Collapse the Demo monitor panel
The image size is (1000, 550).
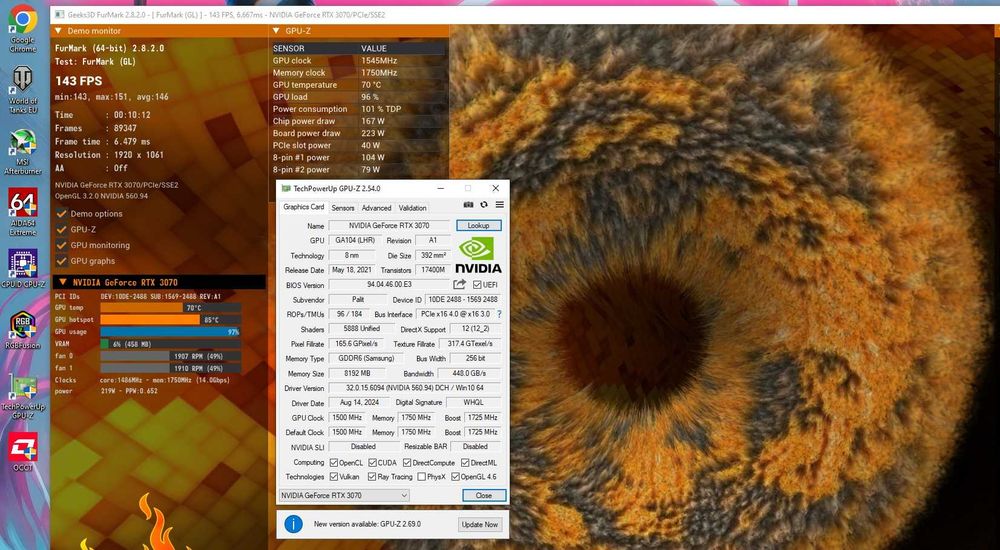pos(59,31)
